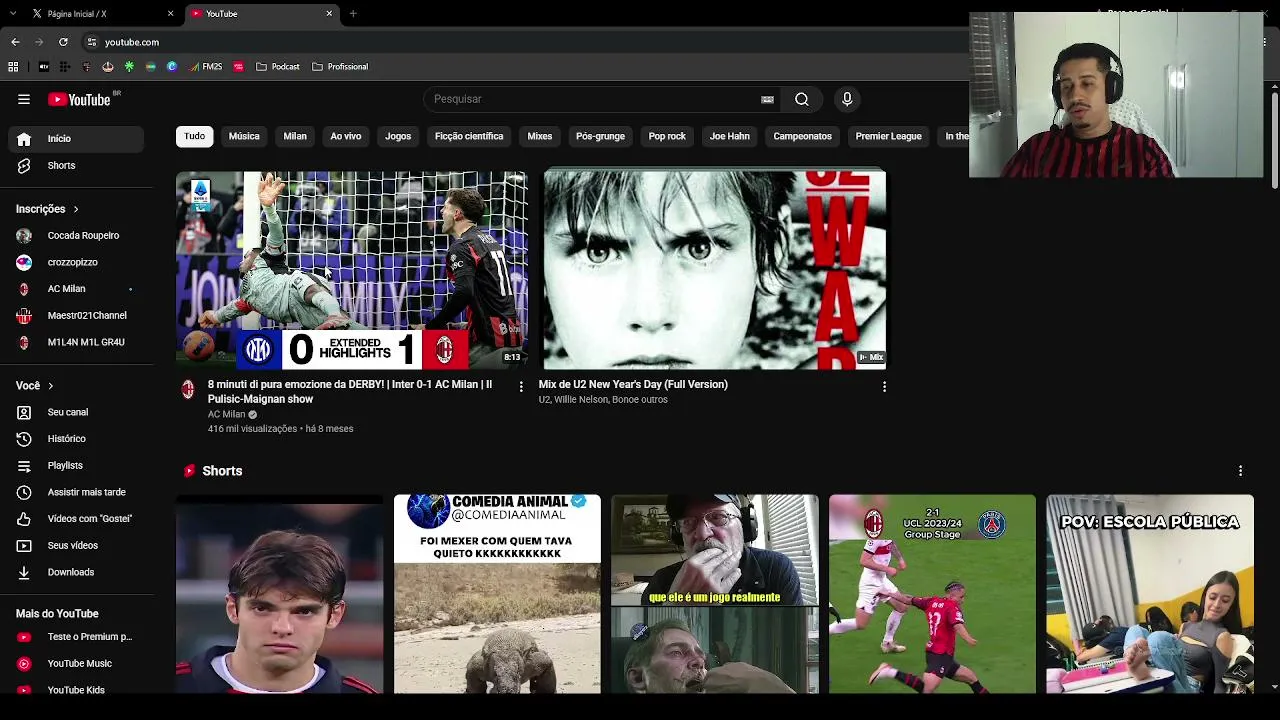The width and height of the screenshot is (1280, 720).
Task: Open AC Milan channel avatar beside derby video
Action: coord(188,390)
